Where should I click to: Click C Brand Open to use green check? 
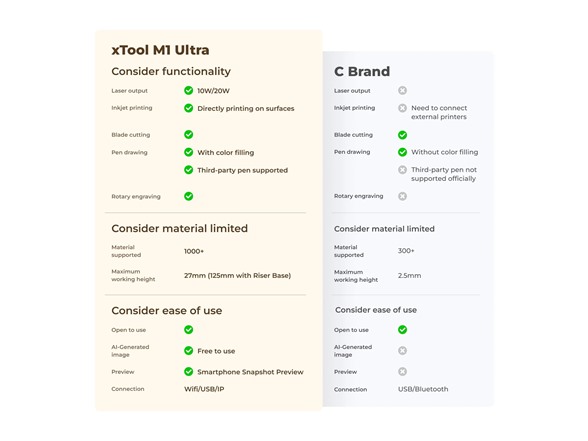(402, 330)
